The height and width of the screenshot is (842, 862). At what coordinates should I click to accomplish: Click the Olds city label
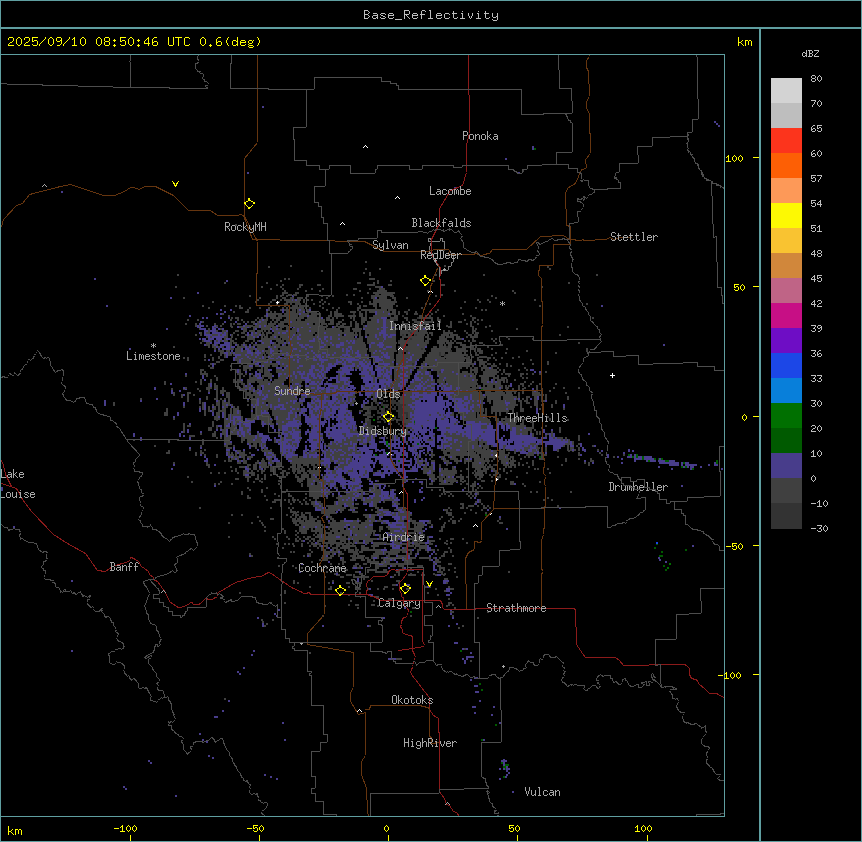pyautogui.click(x=388, y=394)
